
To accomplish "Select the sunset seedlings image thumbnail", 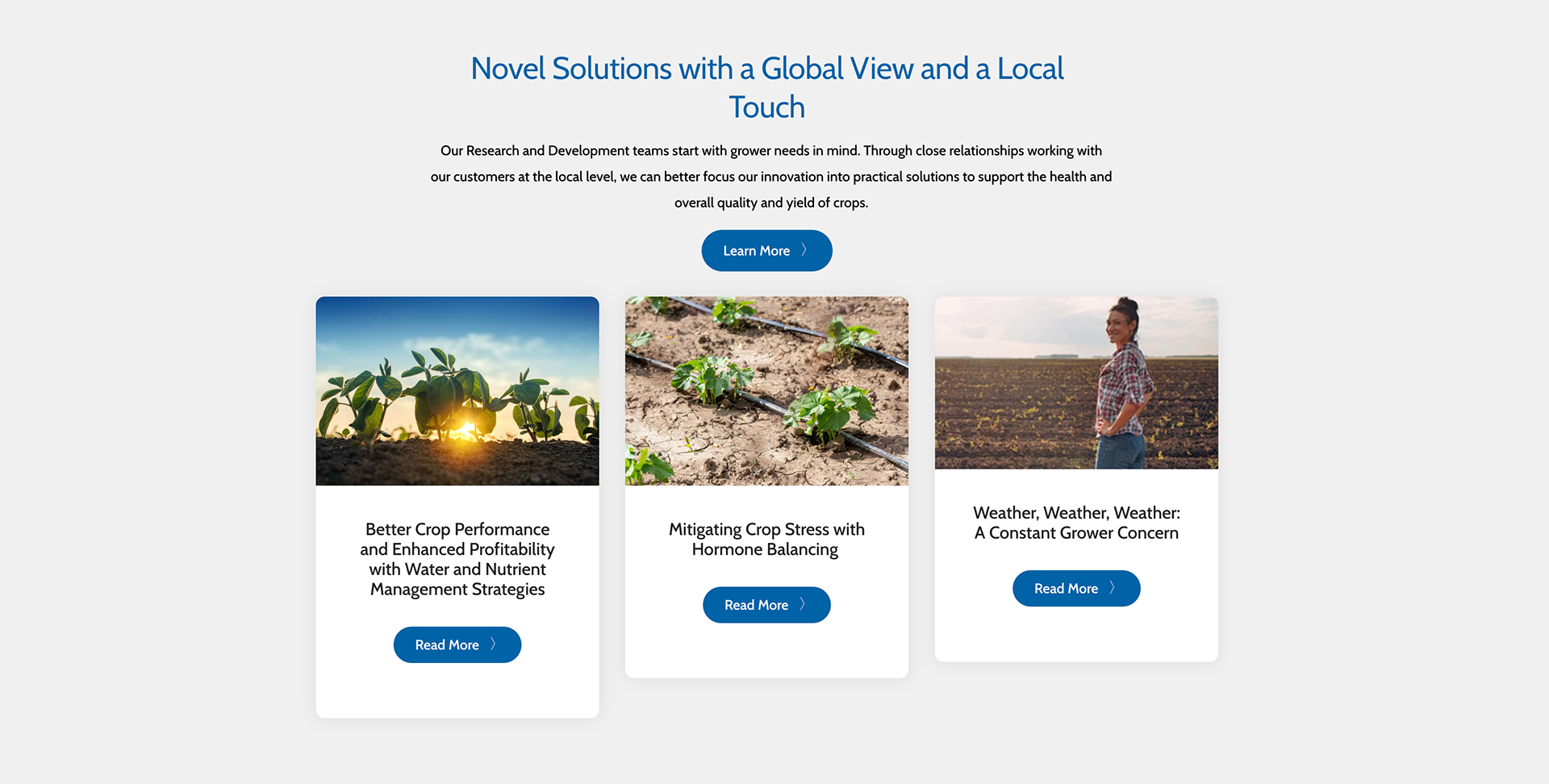I will (x=457, y=391).
